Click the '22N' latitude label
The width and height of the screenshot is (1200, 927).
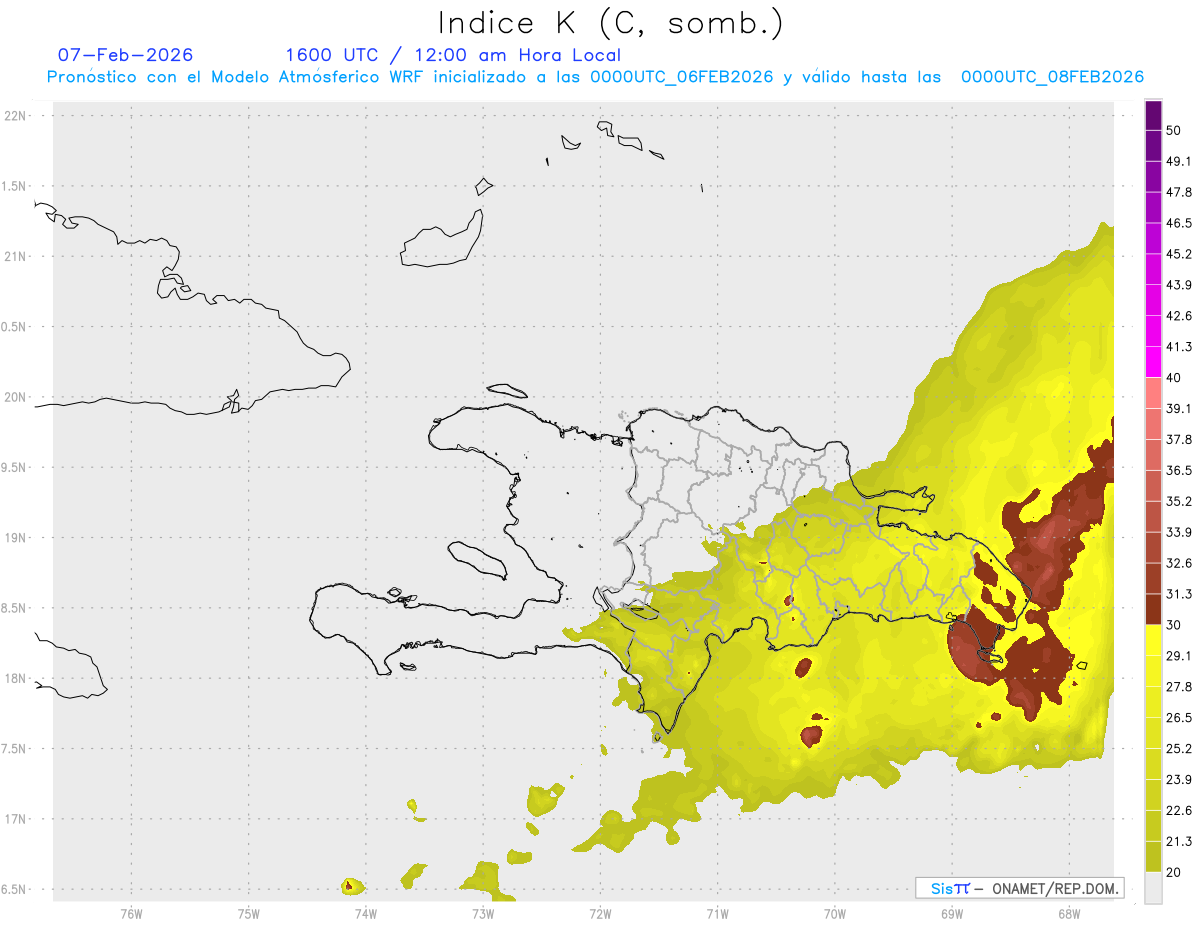tap(15, 116)
